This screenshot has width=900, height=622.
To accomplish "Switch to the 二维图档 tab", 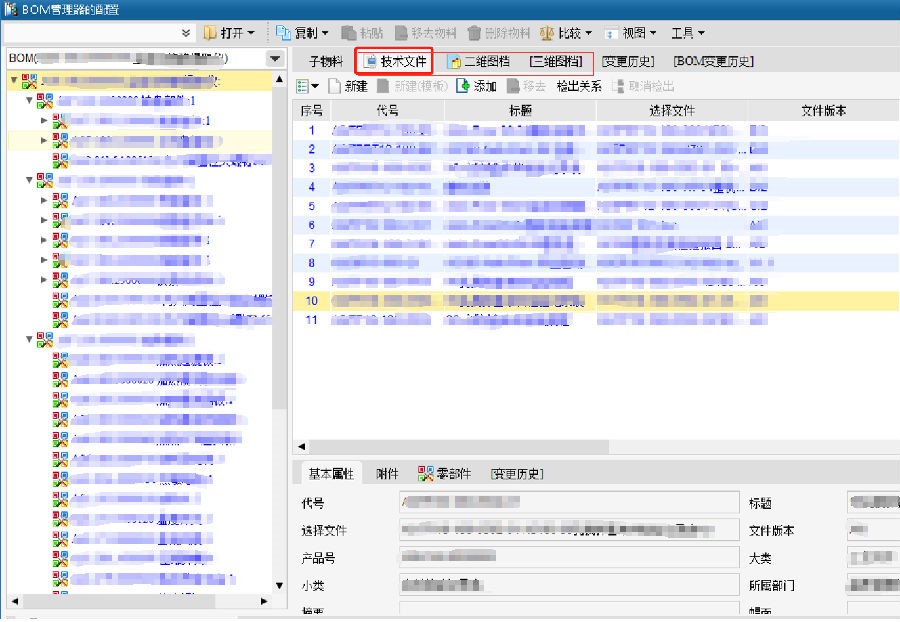I will [478, 61].
